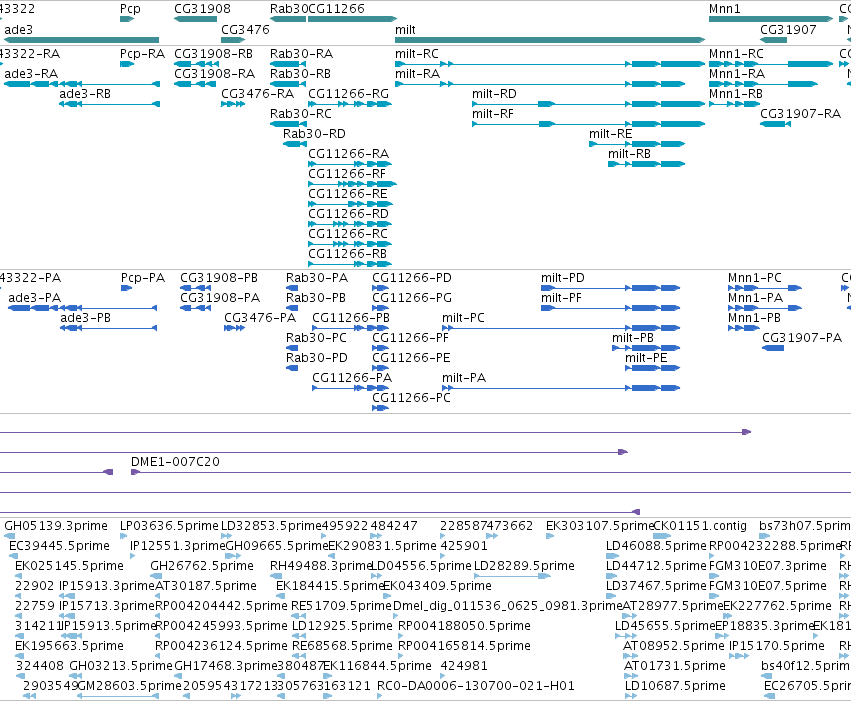Open transcript CG11266-RF

[347, 174]
